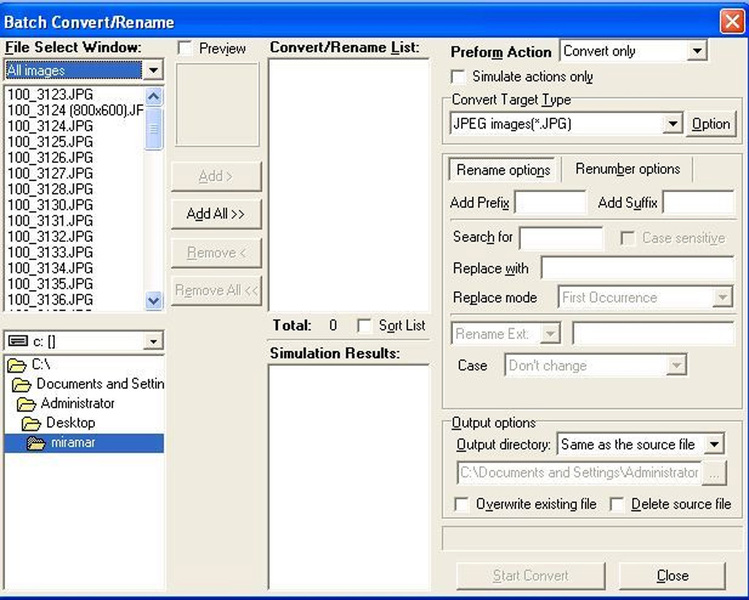Select Documents and Settings folder row
The image size is (749, 600).
pos(84,385)
